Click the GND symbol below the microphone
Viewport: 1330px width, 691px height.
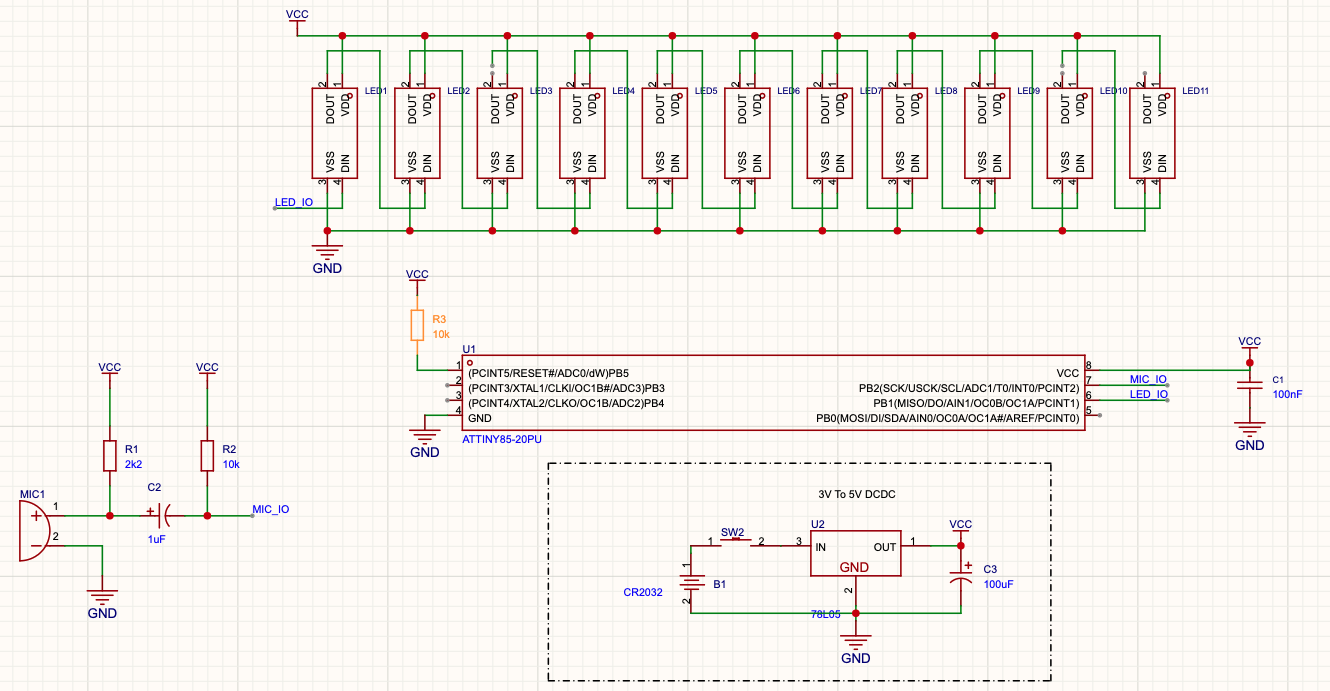(x=102, y=598)
